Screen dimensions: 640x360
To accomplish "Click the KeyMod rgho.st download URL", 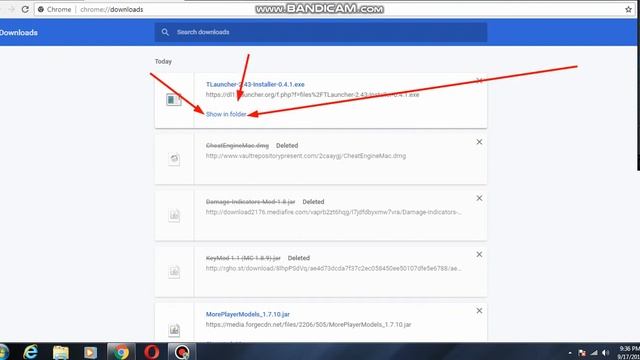I will point(333,269).
